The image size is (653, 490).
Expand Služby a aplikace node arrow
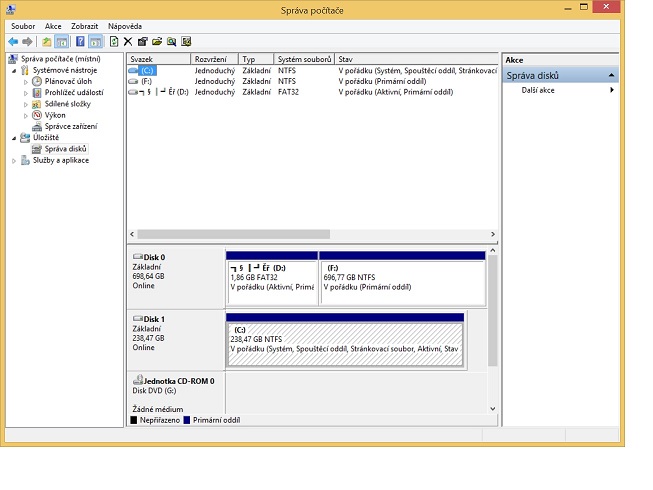[14, 161]
